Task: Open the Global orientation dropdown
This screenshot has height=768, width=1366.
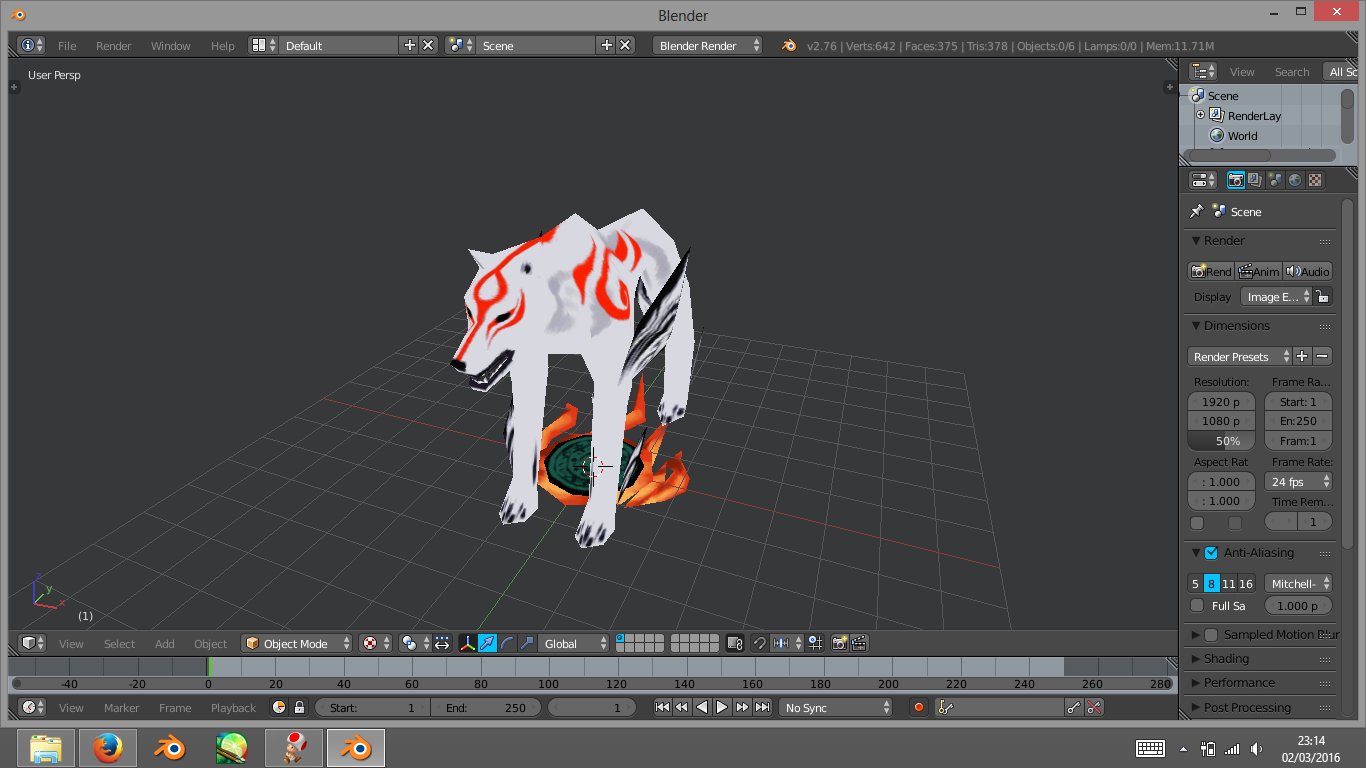Action: [574, 643]
